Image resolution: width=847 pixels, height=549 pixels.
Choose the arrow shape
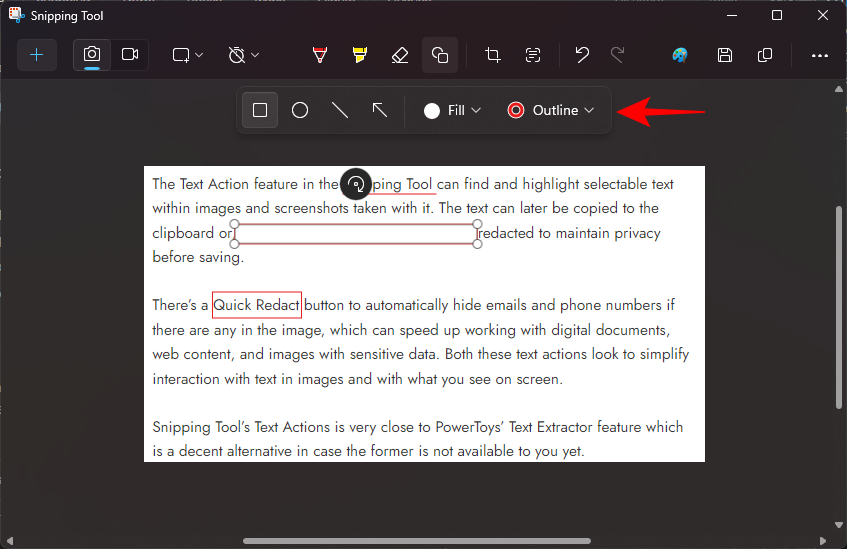[x=380, y=110]
